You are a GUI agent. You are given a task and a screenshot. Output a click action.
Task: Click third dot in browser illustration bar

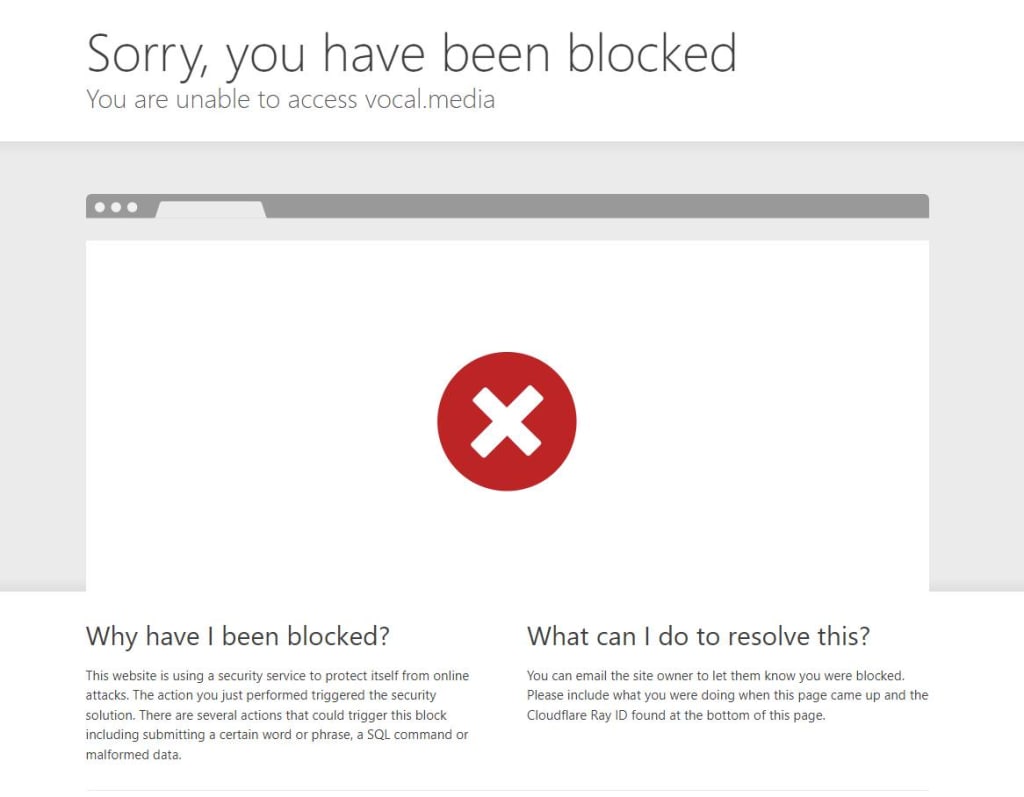coord(133,207)
